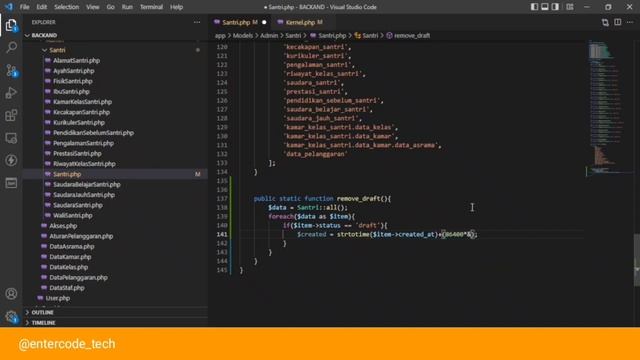
Task: Open the Run menu
Action: click(x=127, y=7)
